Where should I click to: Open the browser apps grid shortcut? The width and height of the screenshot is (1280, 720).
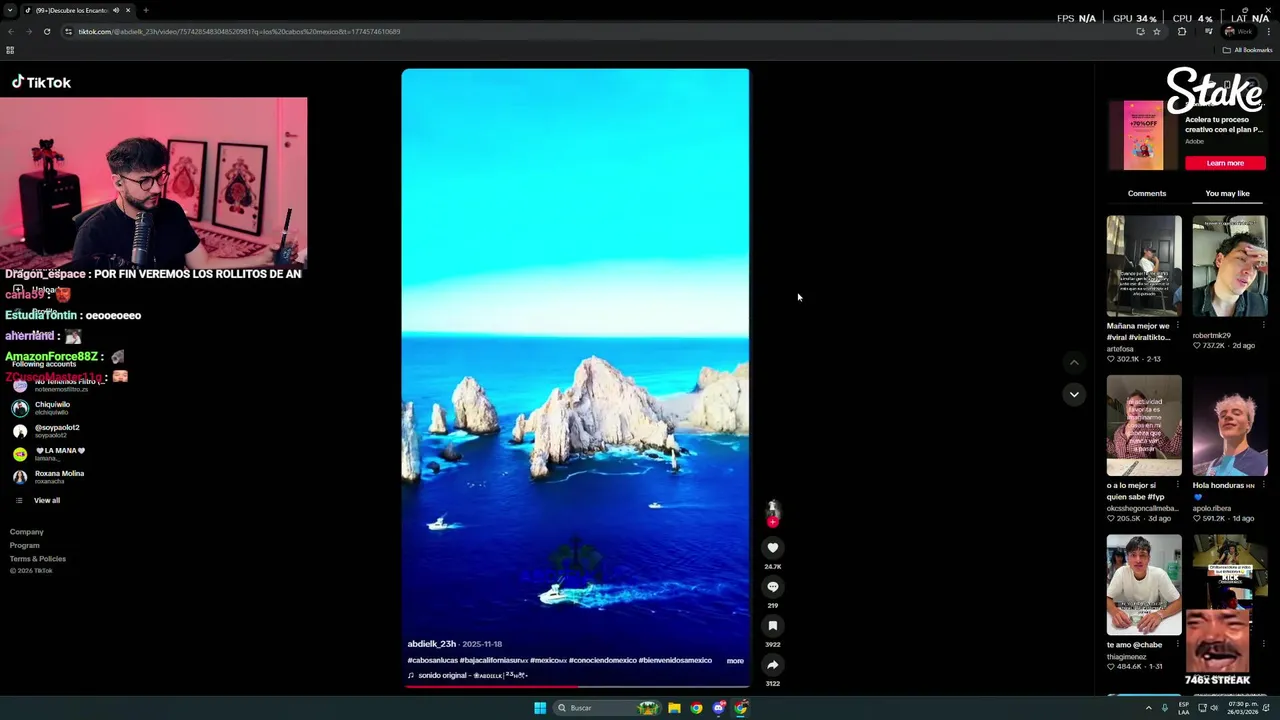click(x=10, y=50)
